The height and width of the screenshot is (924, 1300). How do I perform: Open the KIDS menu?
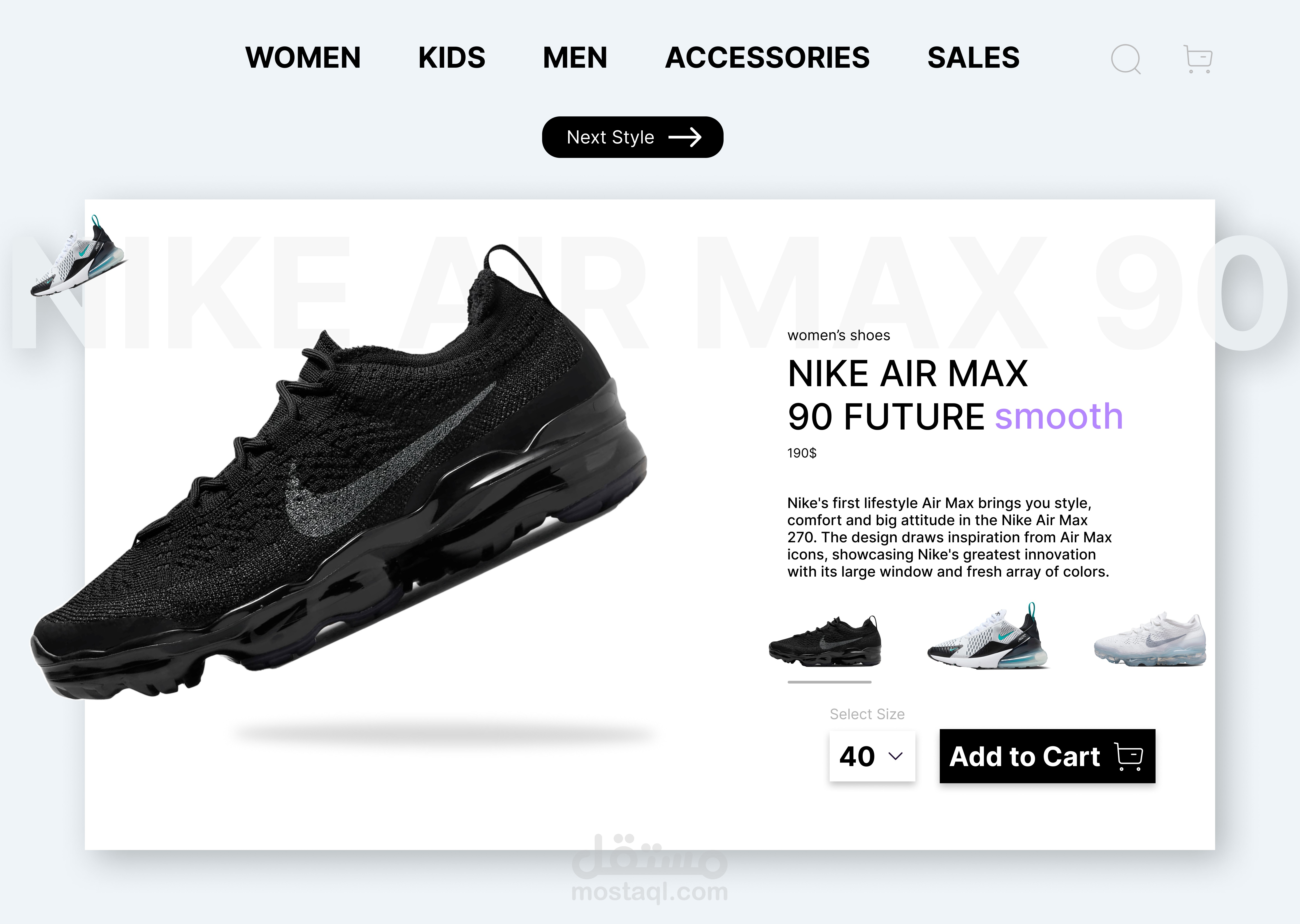pyautogui.click(x=451, y=58)
